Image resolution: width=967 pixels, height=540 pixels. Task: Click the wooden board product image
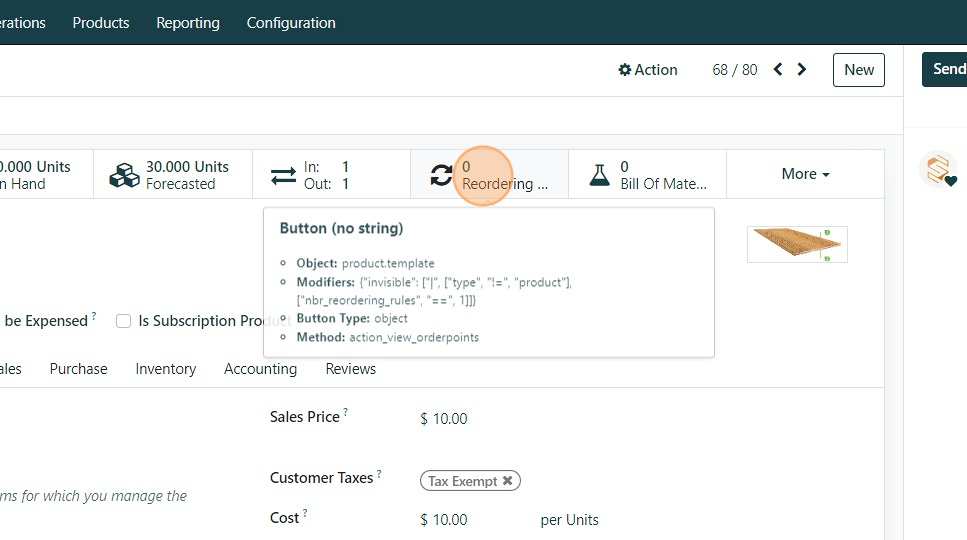tap(797, 244)
